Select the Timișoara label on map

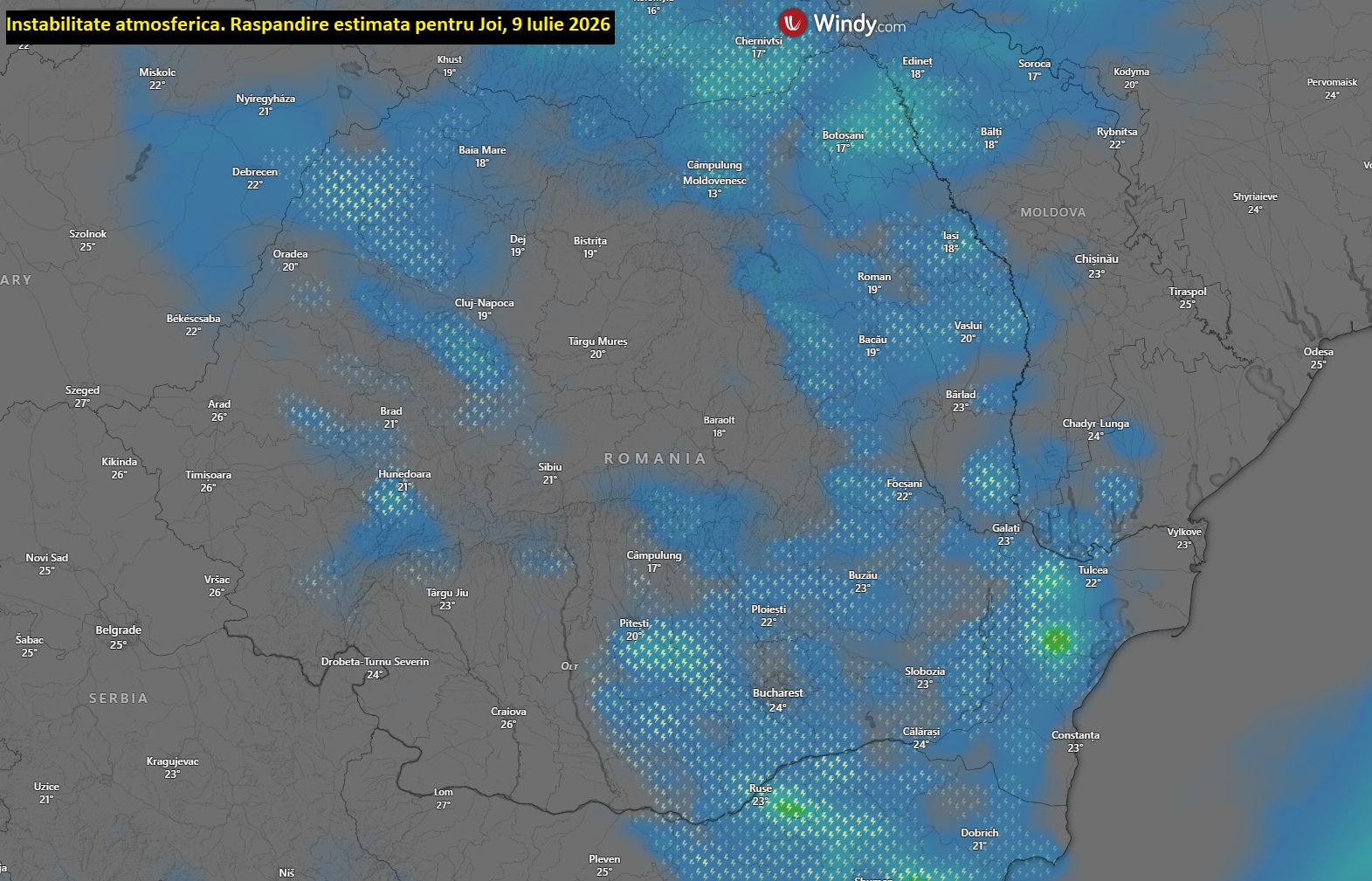[208, 475]
